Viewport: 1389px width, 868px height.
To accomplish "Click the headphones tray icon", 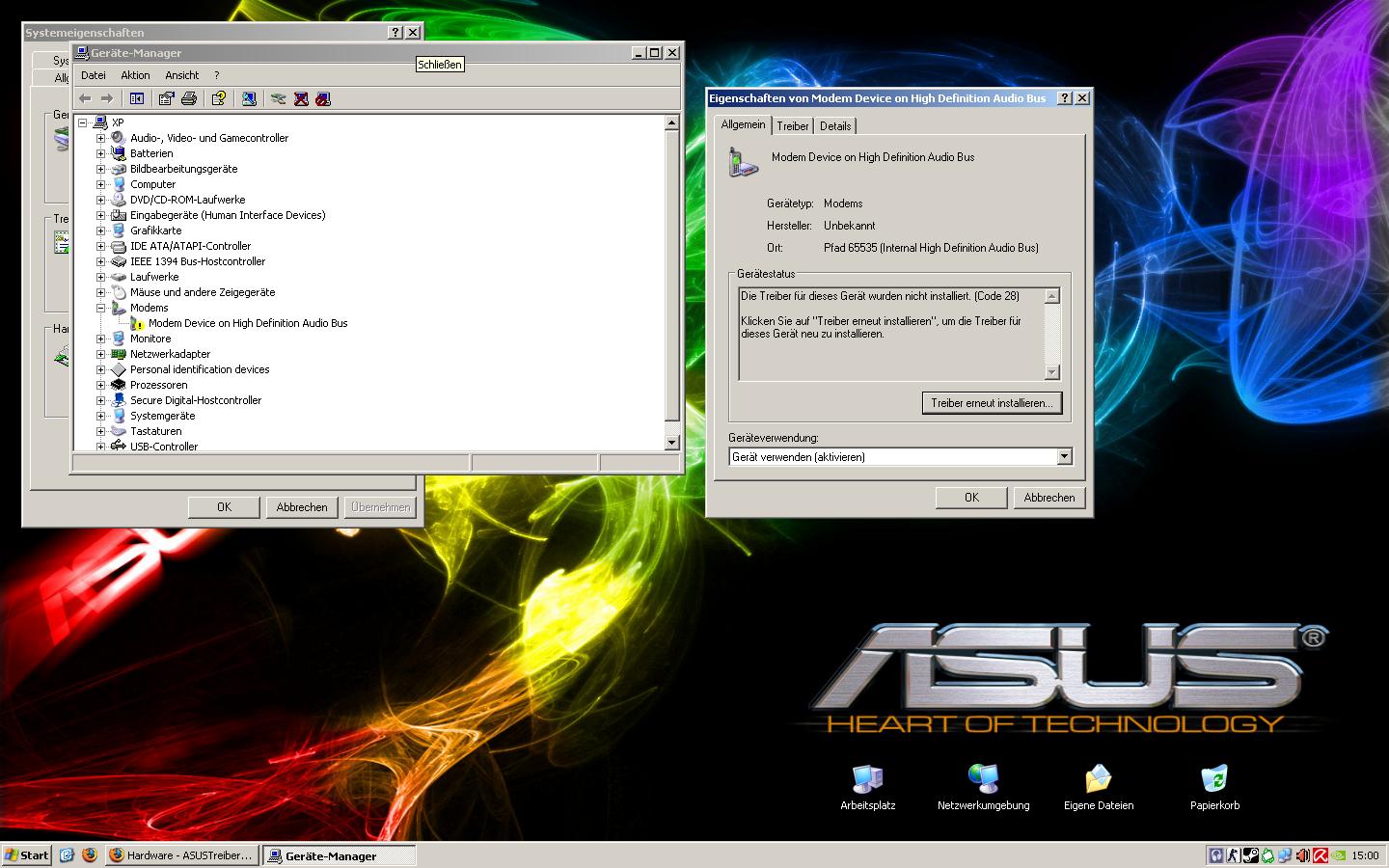I will point(1216,855).
